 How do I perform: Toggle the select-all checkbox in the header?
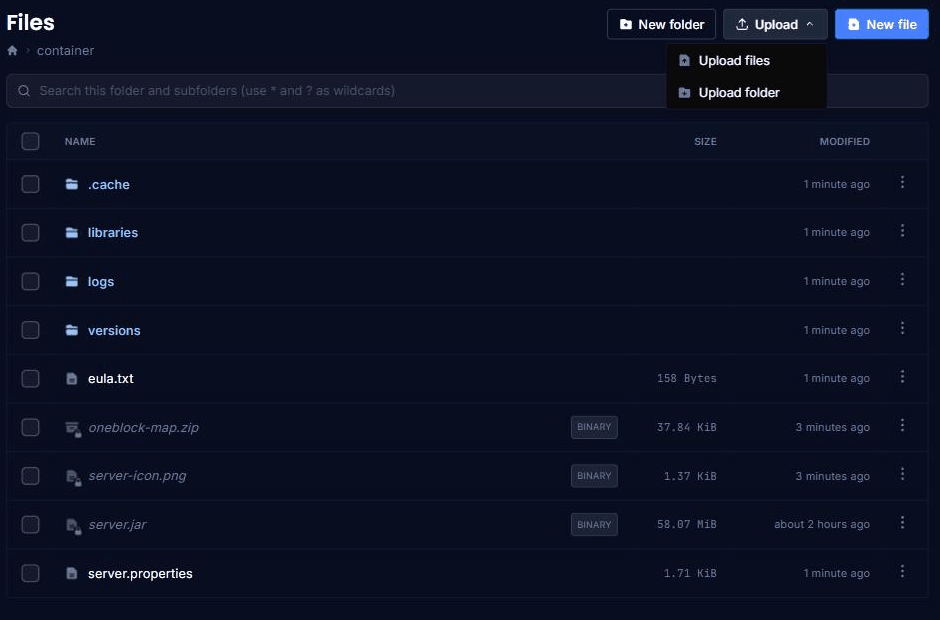[x=31, y=142]
